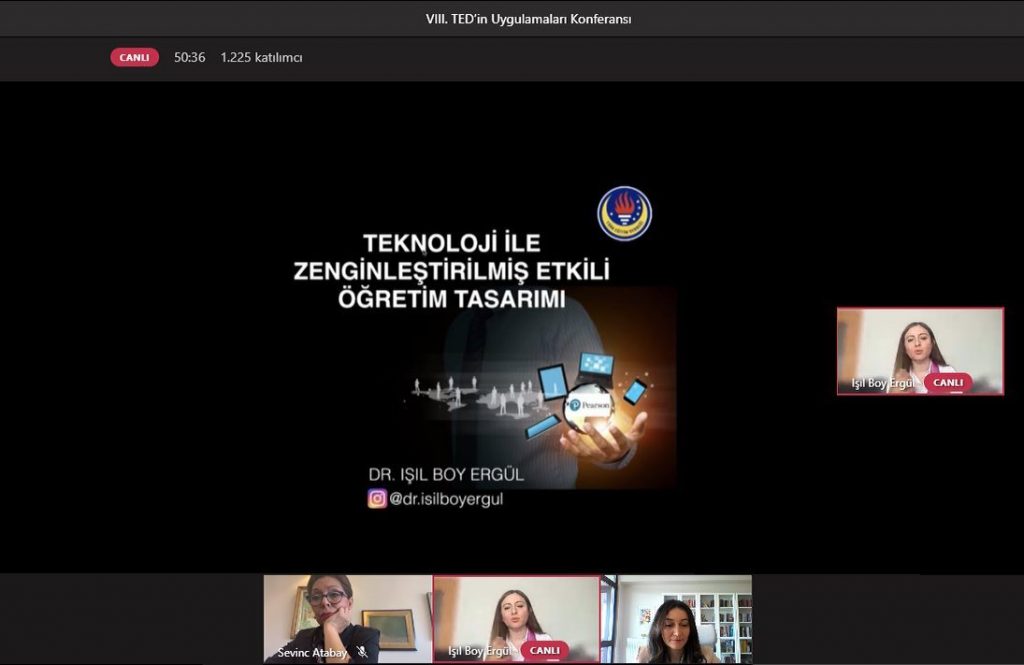This screenshot has width=1024, height=665.
Task: Click the CANLI badge on the right-side video tile
Action: (x=948, y=382)
